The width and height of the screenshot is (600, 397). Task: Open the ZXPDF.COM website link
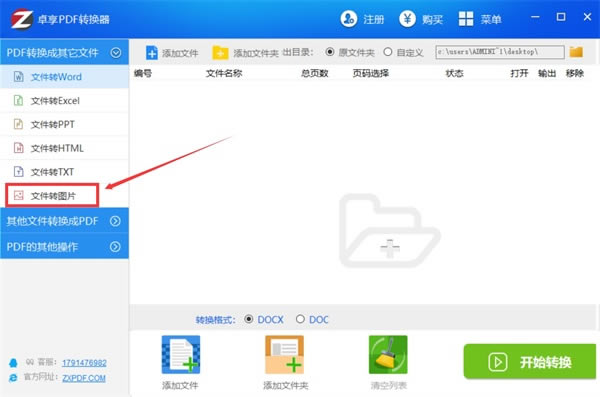tap(84, 378)
